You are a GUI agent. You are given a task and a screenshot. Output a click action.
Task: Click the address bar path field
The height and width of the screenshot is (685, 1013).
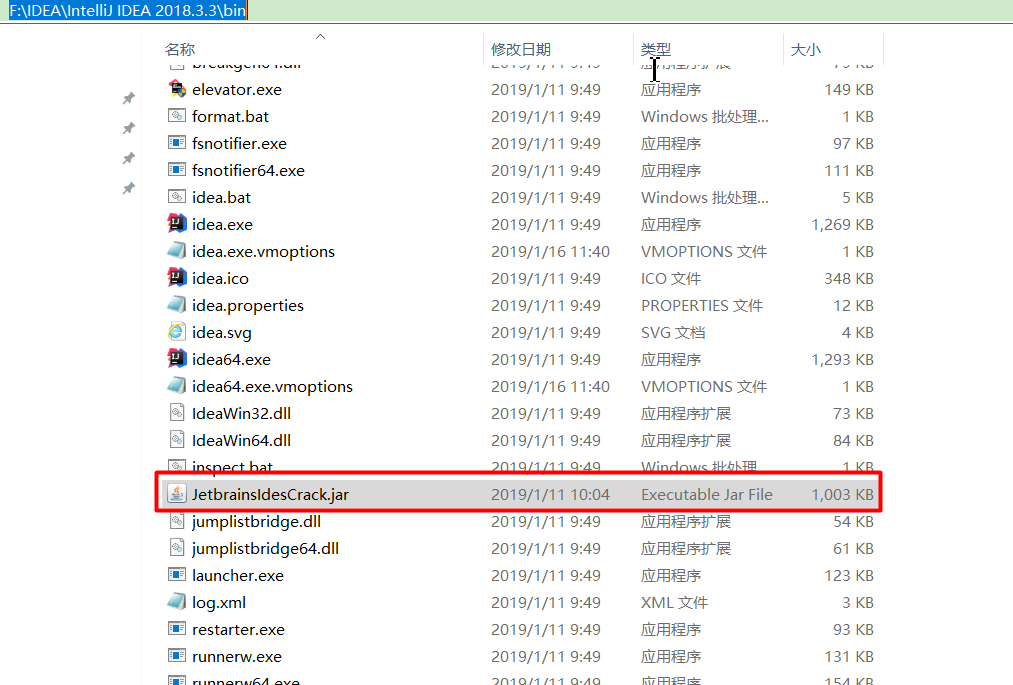[506, 11]
